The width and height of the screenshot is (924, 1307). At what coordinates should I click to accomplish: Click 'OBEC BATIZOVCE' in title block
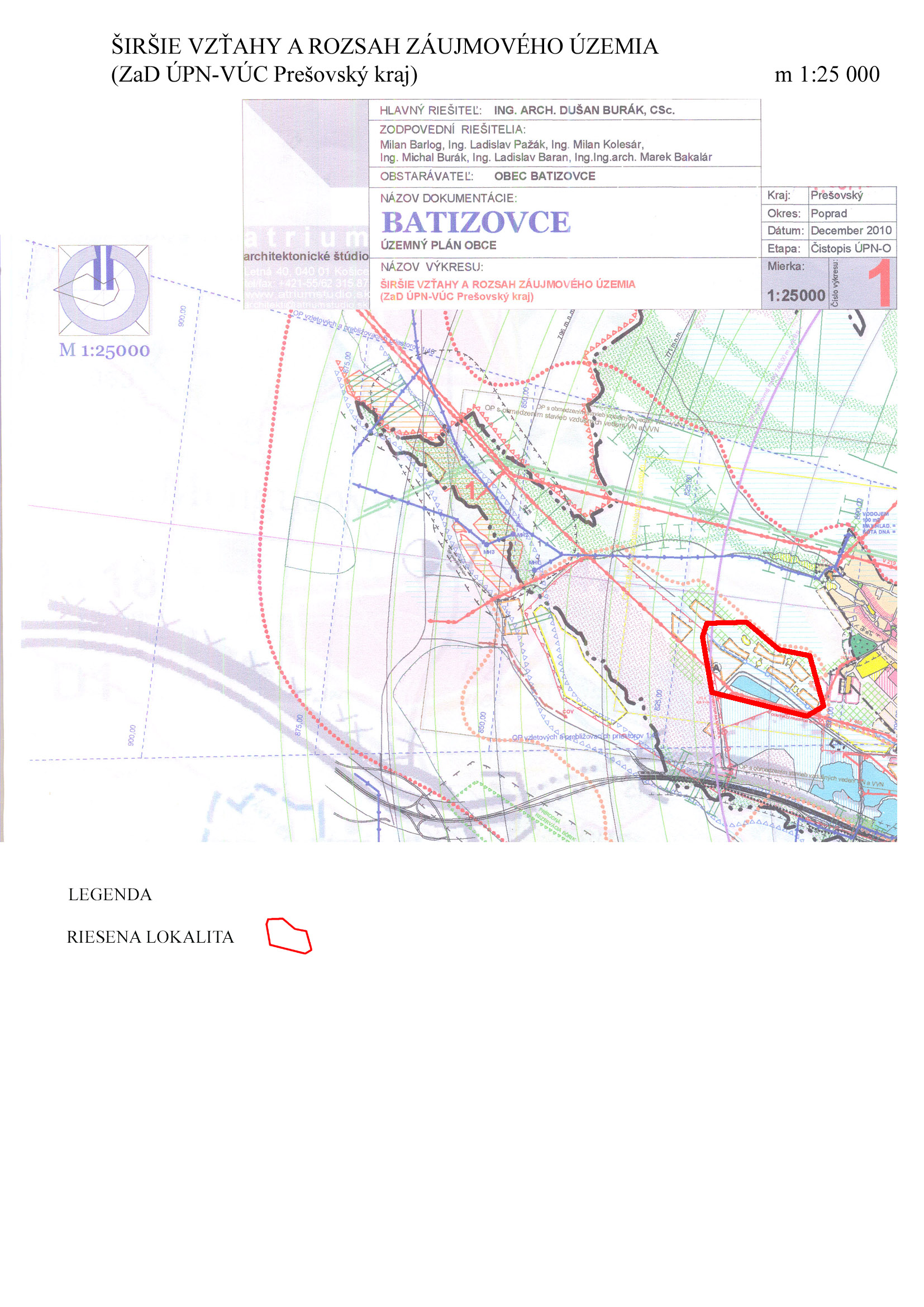545,177
